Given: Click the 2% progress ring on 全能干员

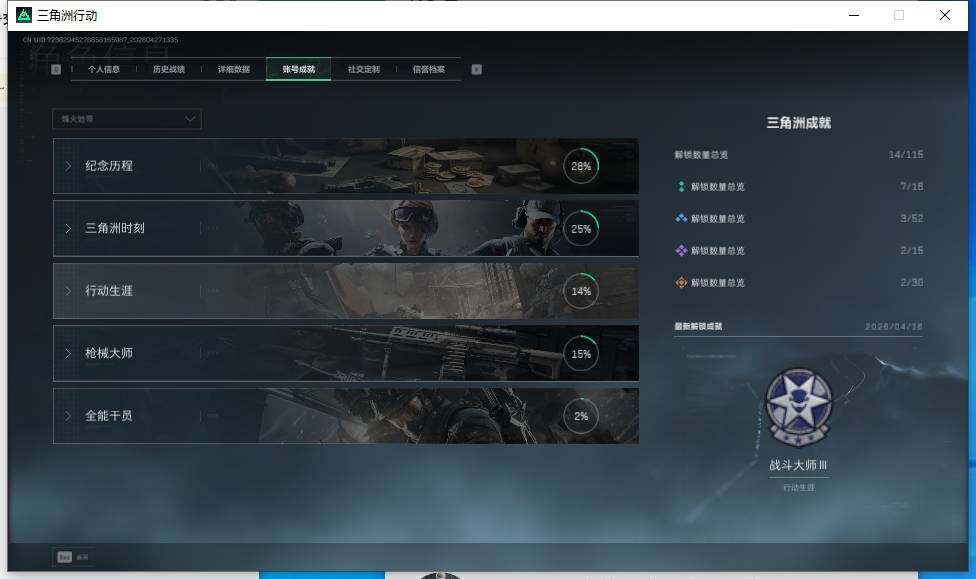Looking at the screenshot, I should 581,416.
